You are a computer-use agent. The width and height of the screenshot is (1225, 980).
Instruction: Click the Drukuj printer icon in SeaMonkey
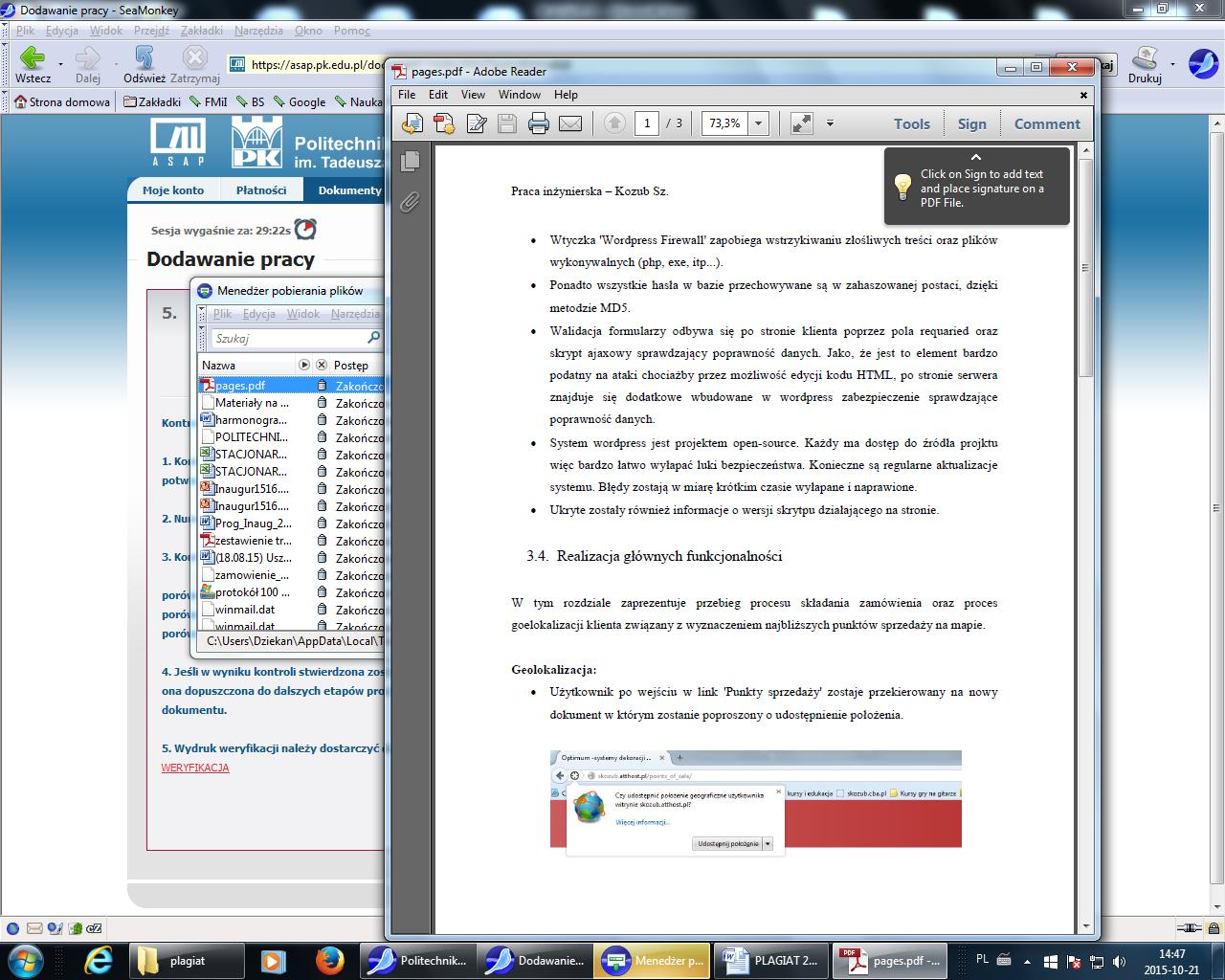(x=1145, y=58)
